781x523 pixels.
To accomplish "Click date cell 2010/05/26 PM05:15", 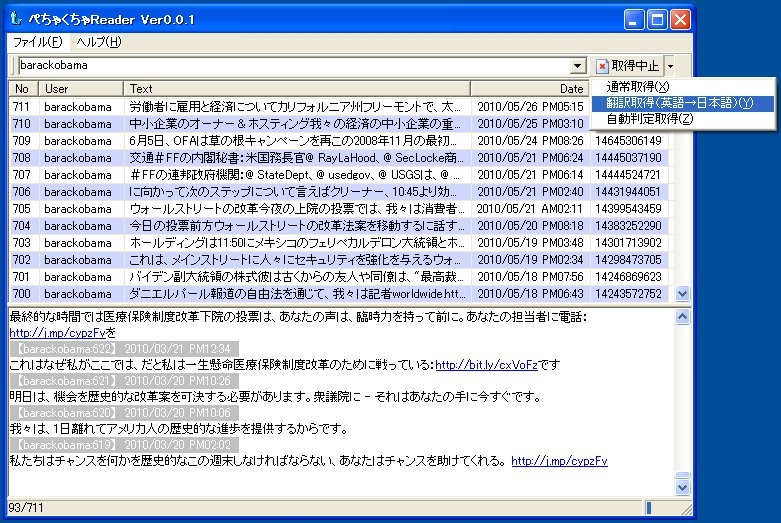I will click(x=530, y=107).
